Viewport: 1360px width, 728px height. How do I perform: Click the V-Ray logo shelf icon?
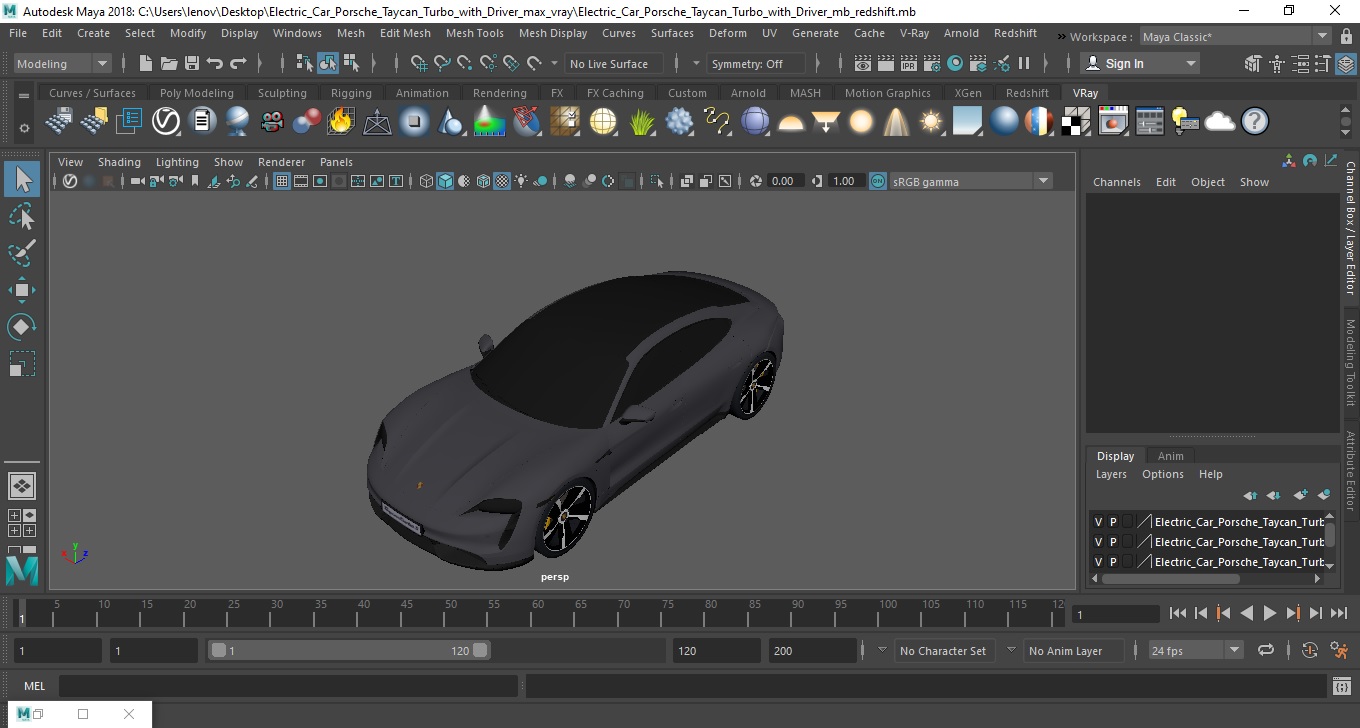tap(166, 122)
